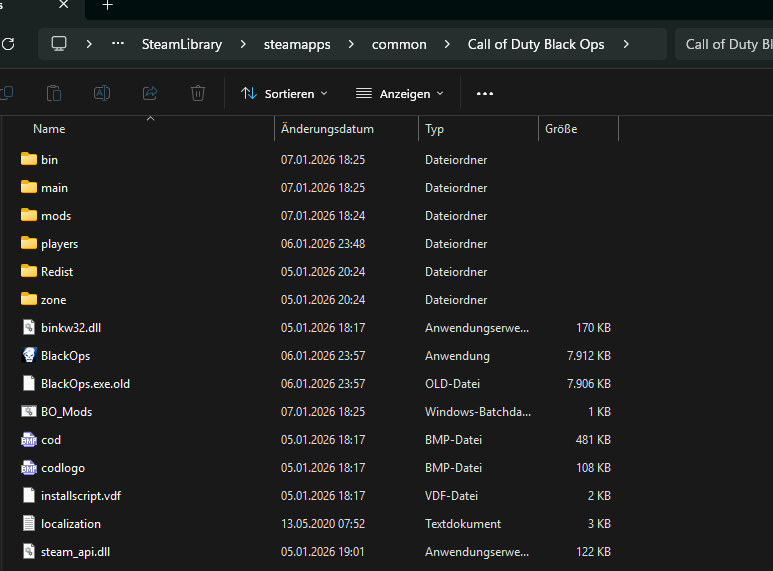Sort files by the Größe column header
The width and height of the screenshot is (773, 571).
[561, 129]
